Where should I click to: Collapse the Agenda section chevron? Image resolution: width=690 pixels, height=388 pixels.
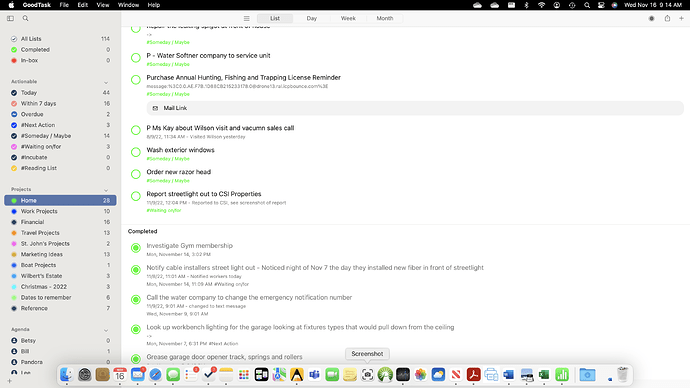click(x=106, y=330)
